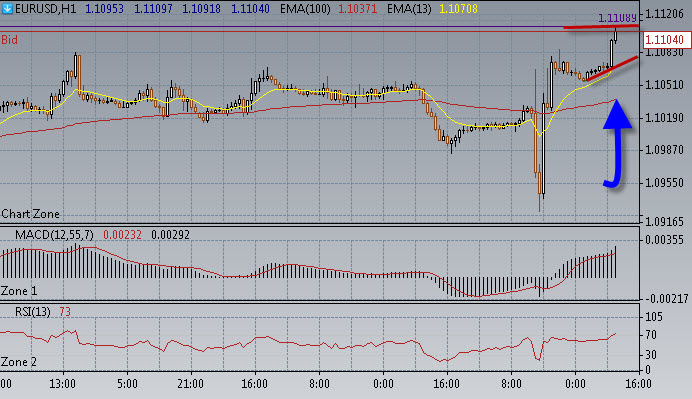Click the 1.09550 price axis label
Viewport: 692px width, 399px height.
pos(664,183)
